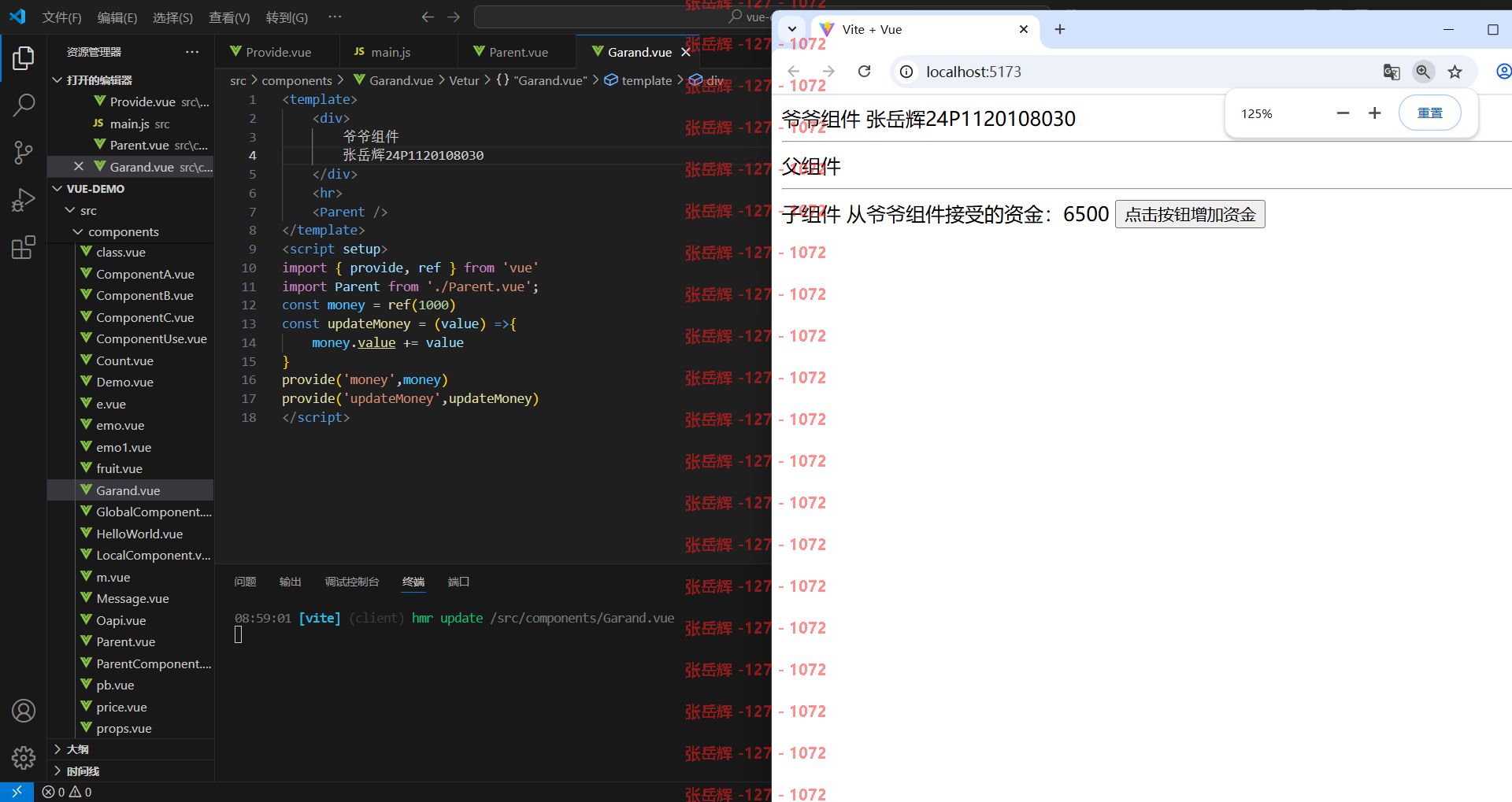Reset browser zoom with 重置 button

coord(1429,113)
